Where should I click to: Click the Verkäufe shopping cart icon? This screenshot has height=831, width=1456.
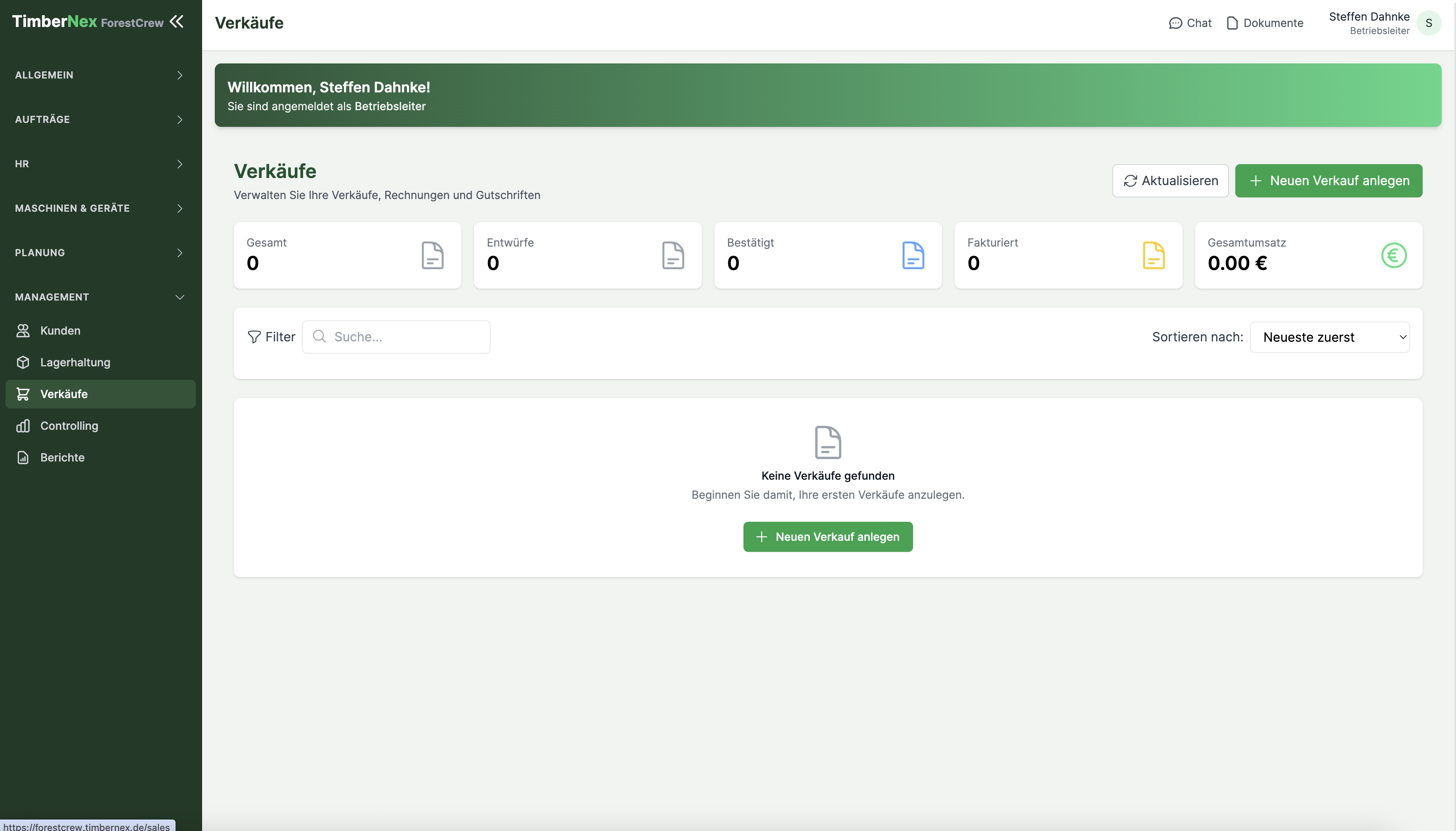point(22,394)
